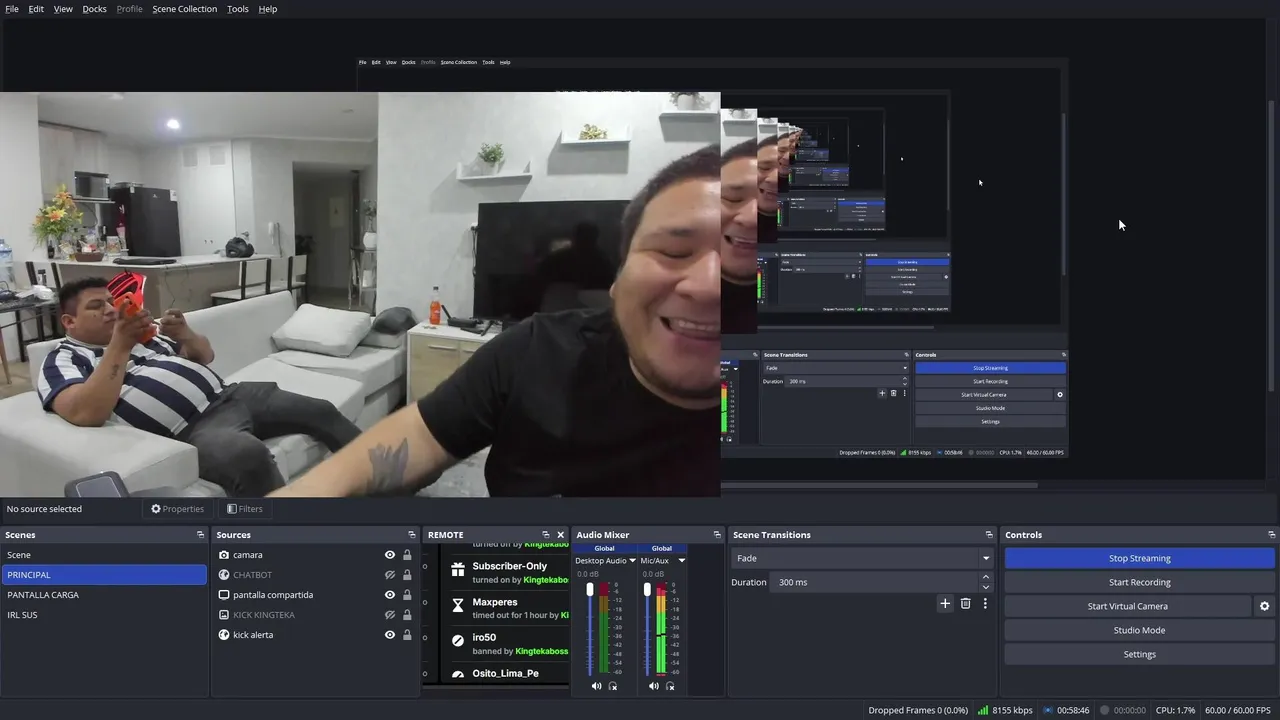Close the REMOTE dock

coord(560,535)
